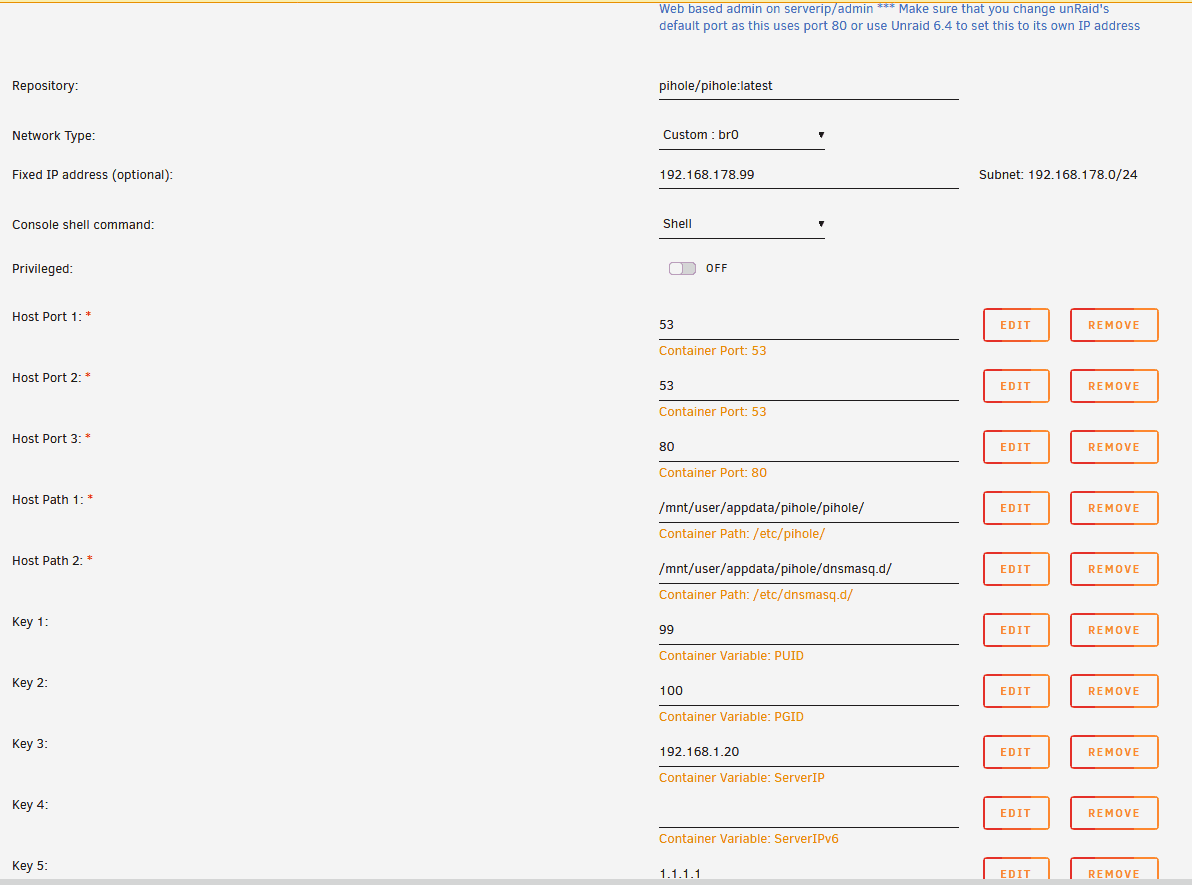Click EDIT for Key 5

tap(1016, 871)
